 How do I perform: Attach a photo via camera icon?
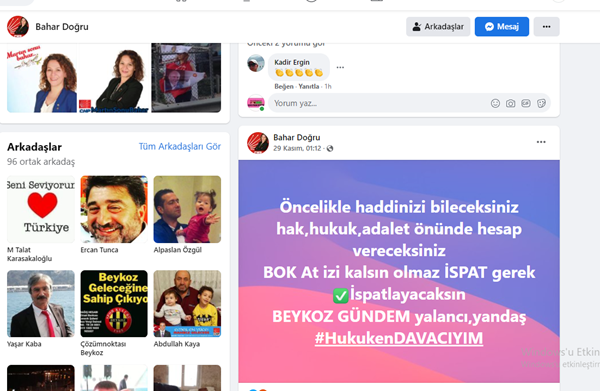(x=510, y=103)
